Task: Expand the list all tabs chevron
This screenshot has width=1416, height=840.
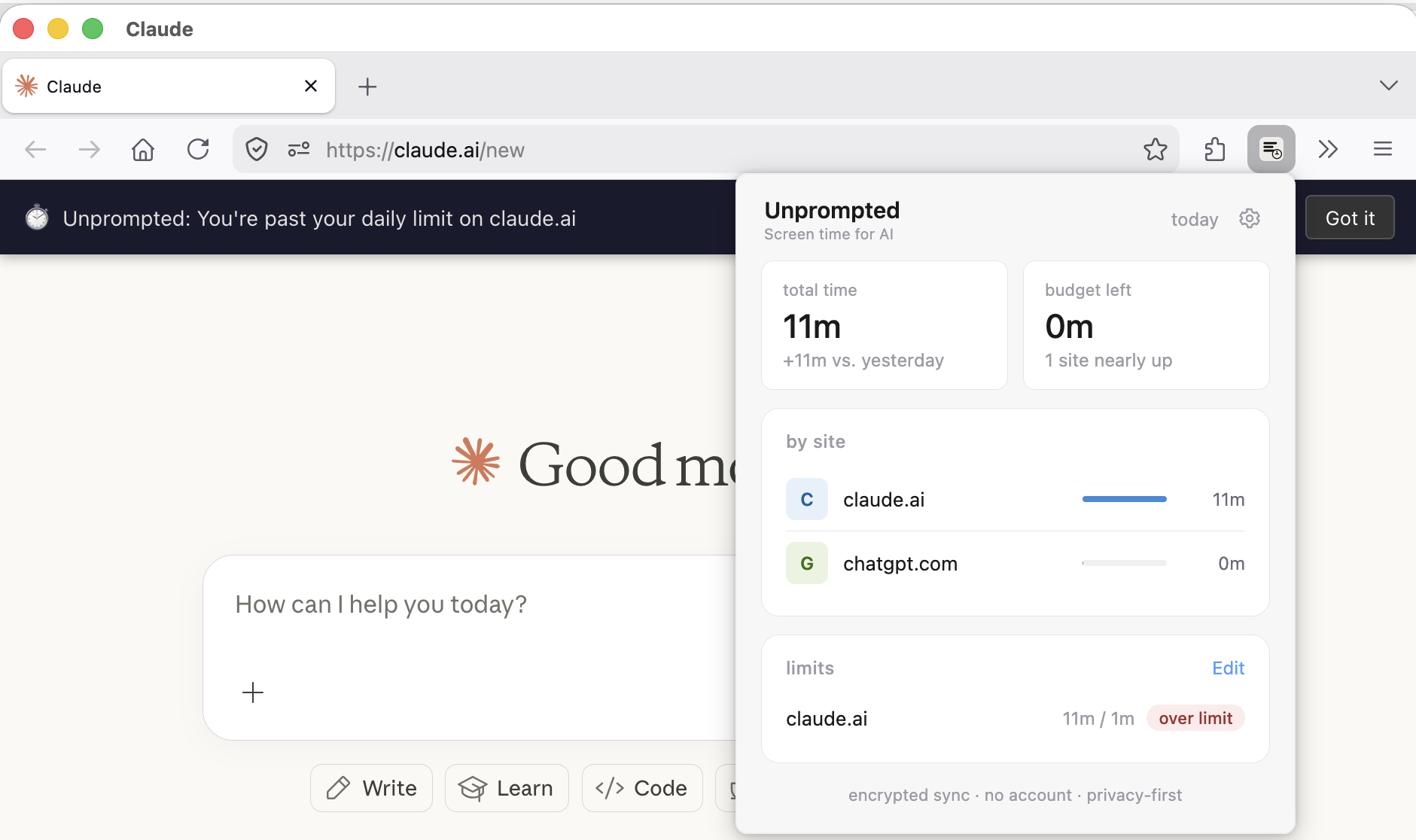Action: click(x=1388, y=86)
